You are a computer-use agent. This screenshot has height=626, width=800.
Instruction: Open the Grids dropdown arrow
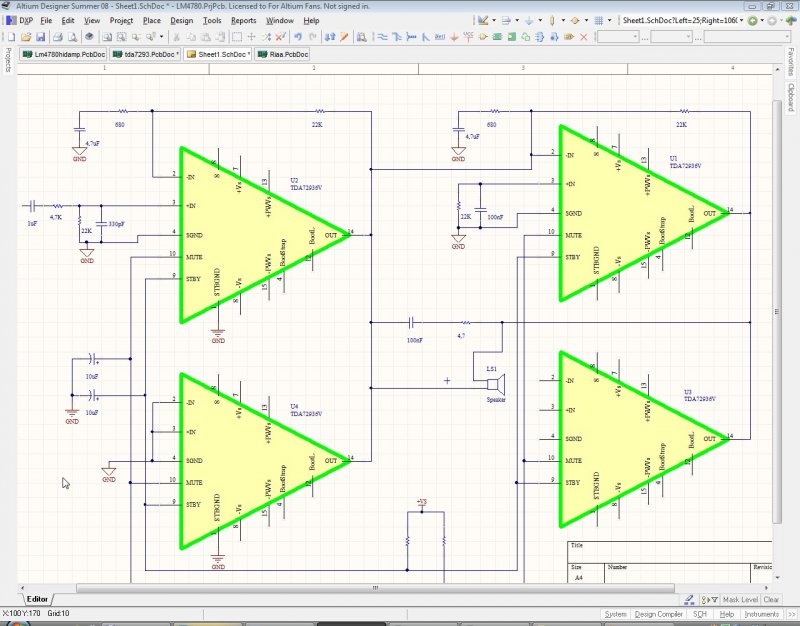coord(609,20)
